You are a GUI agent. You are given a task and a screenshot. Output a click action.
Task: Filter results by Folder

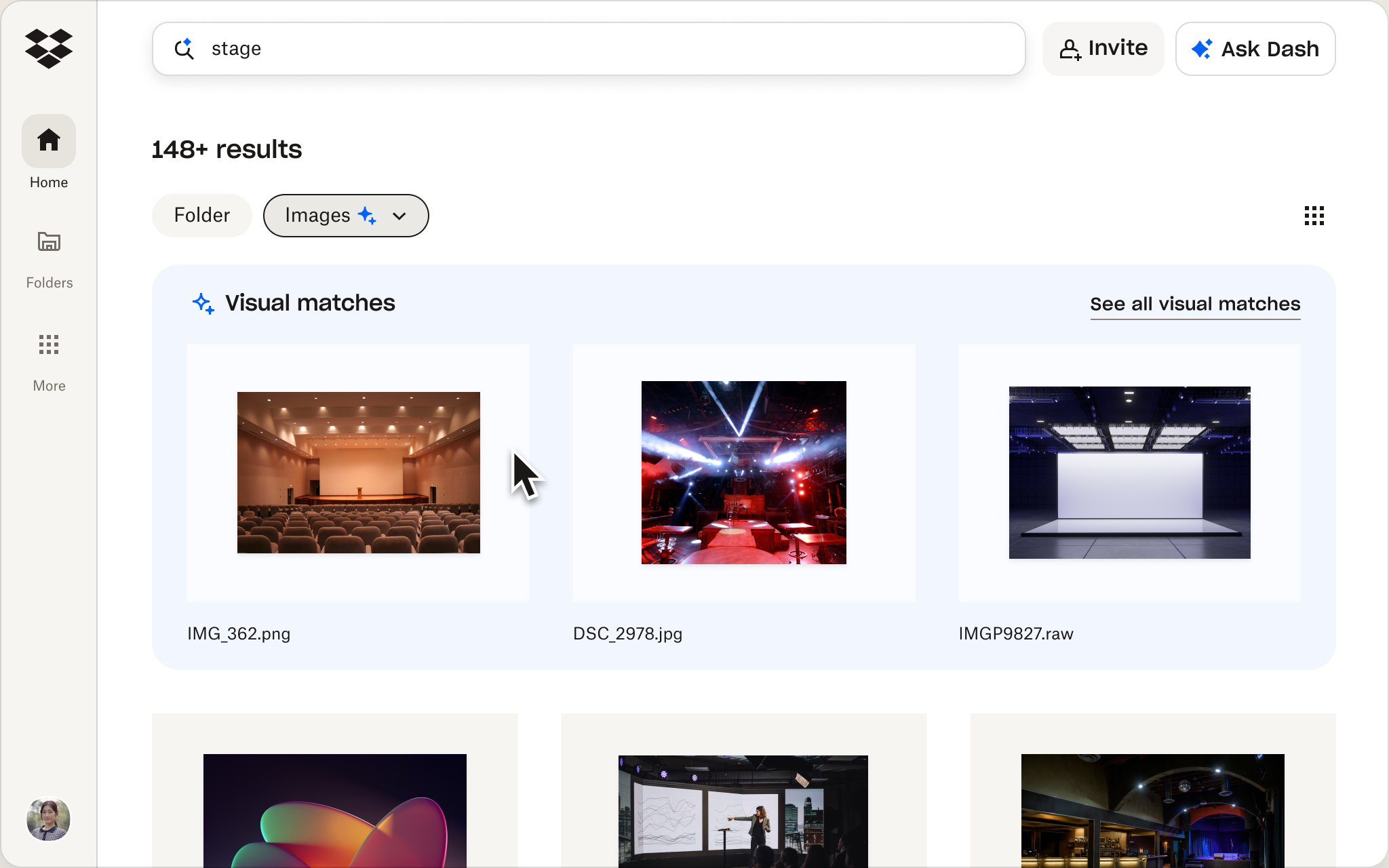(202, 216)
